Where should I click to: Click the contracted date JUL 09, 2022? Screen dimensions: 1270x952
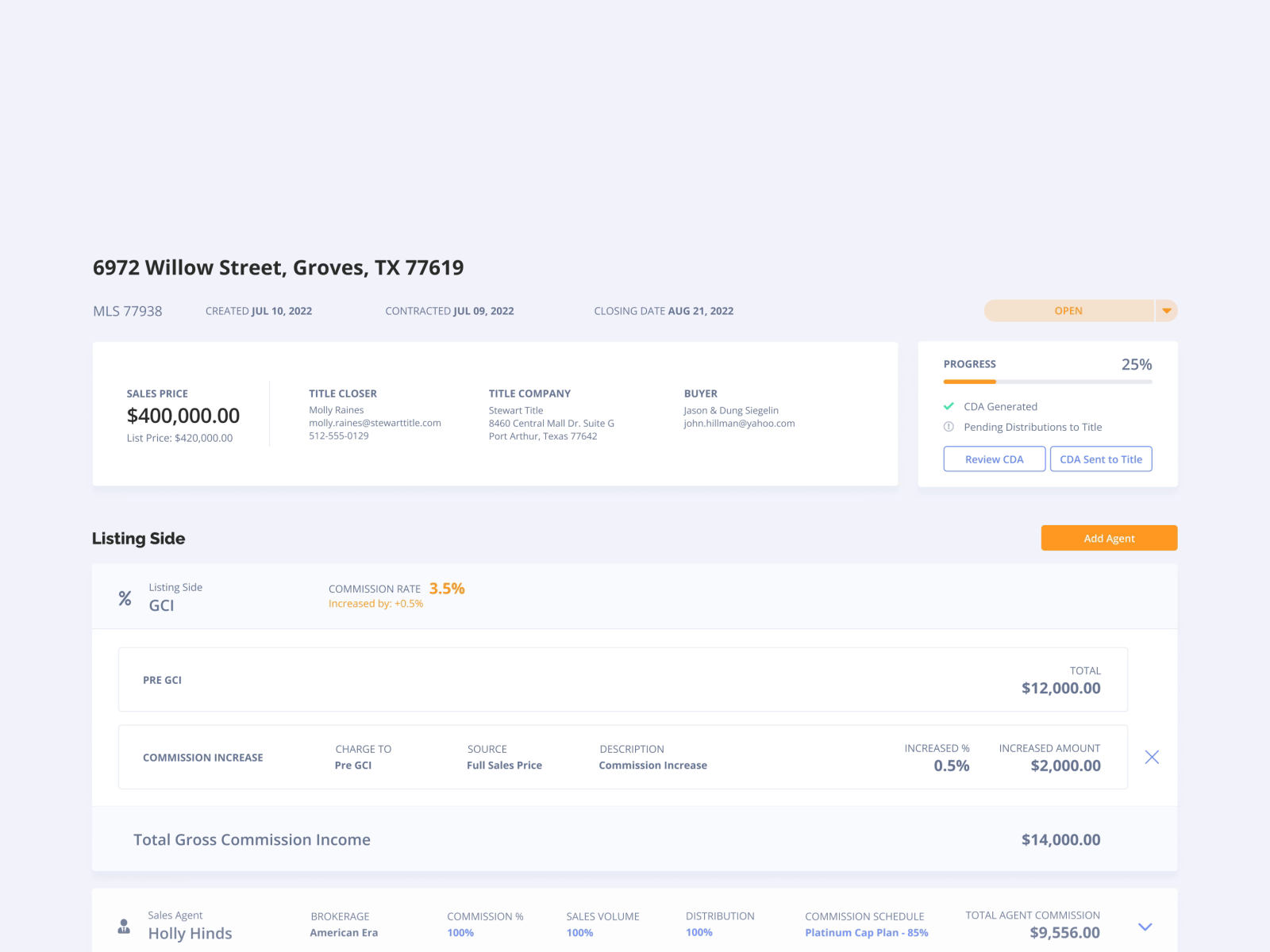[x=483, y=311]
